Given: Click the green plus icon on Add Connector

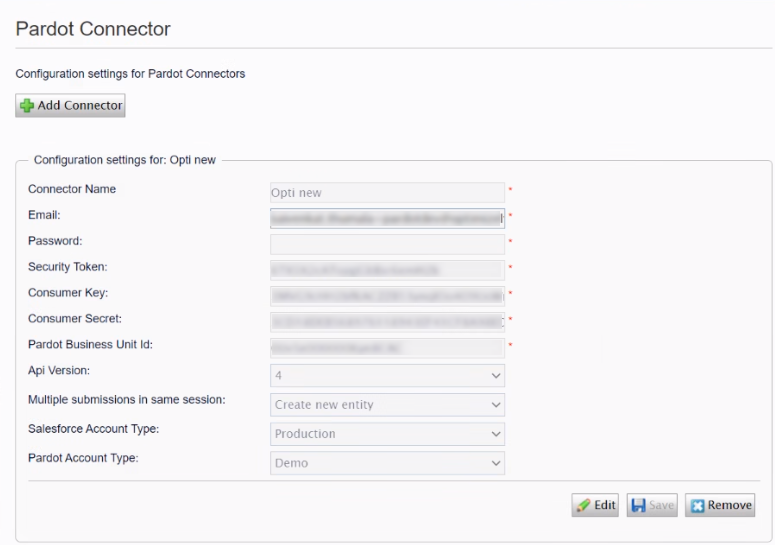Looking at the screenshot, I should tap(27, 105).
